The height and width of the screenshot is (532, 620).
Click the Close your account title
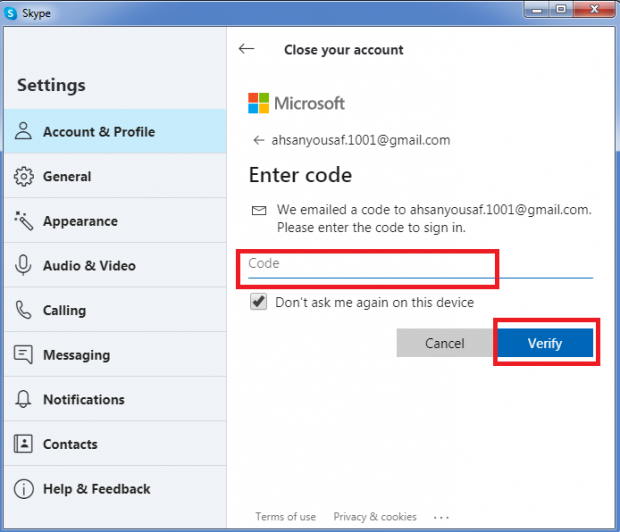pyautogui.click(x=344, y=50)
